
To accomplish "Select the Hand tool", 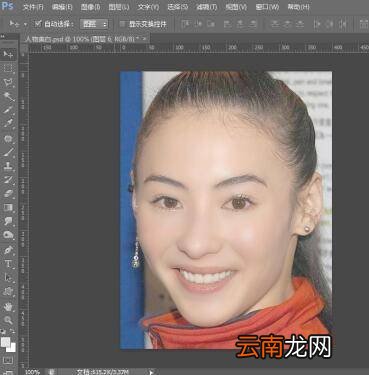I will pos(8,306).
